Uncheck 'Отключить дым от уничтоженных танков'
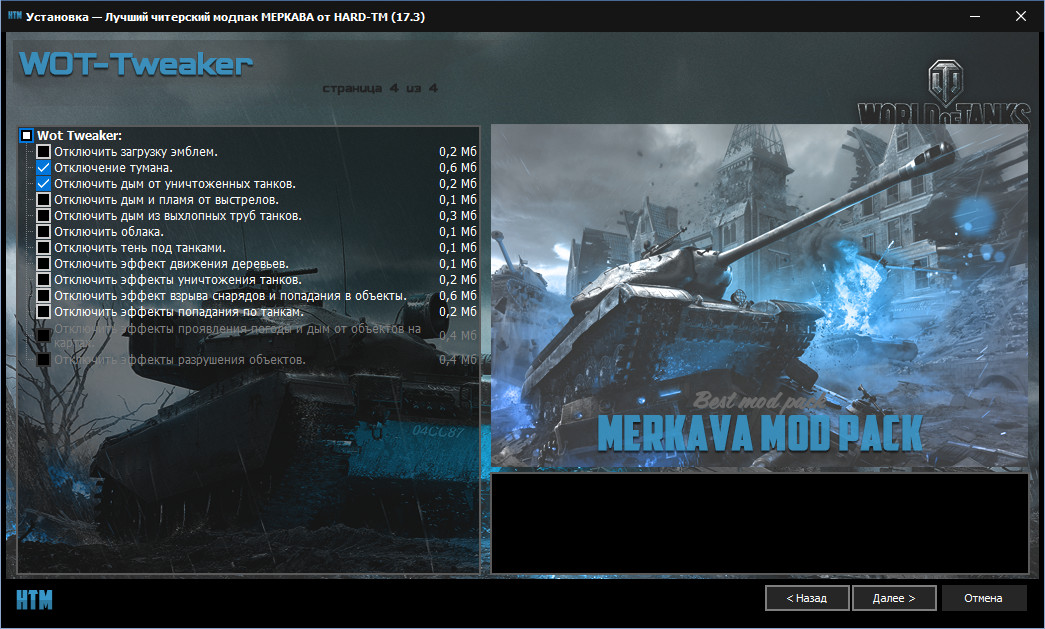 coord(43,183)
